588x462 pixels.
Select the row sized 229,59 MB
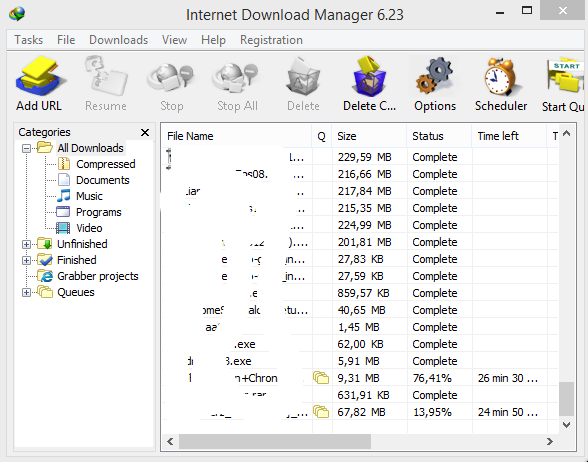coord(361,157)
